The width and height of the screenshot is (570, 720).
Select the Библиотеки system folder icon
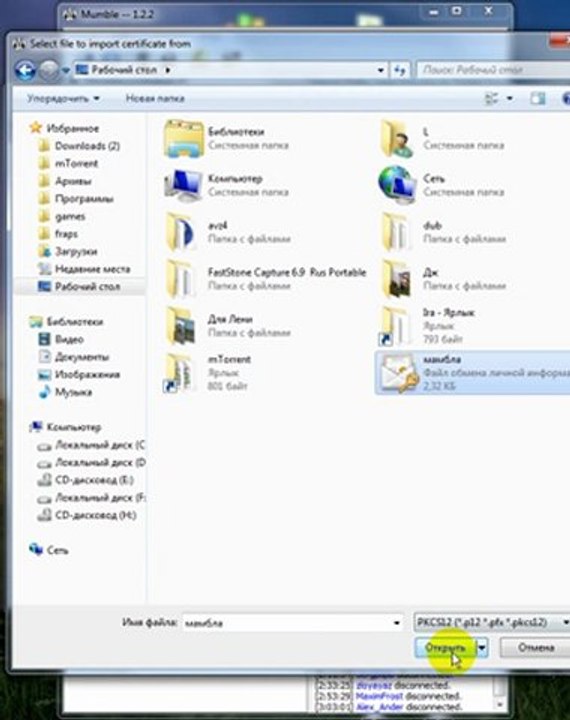pyautogui.click(x=184, y=138)
